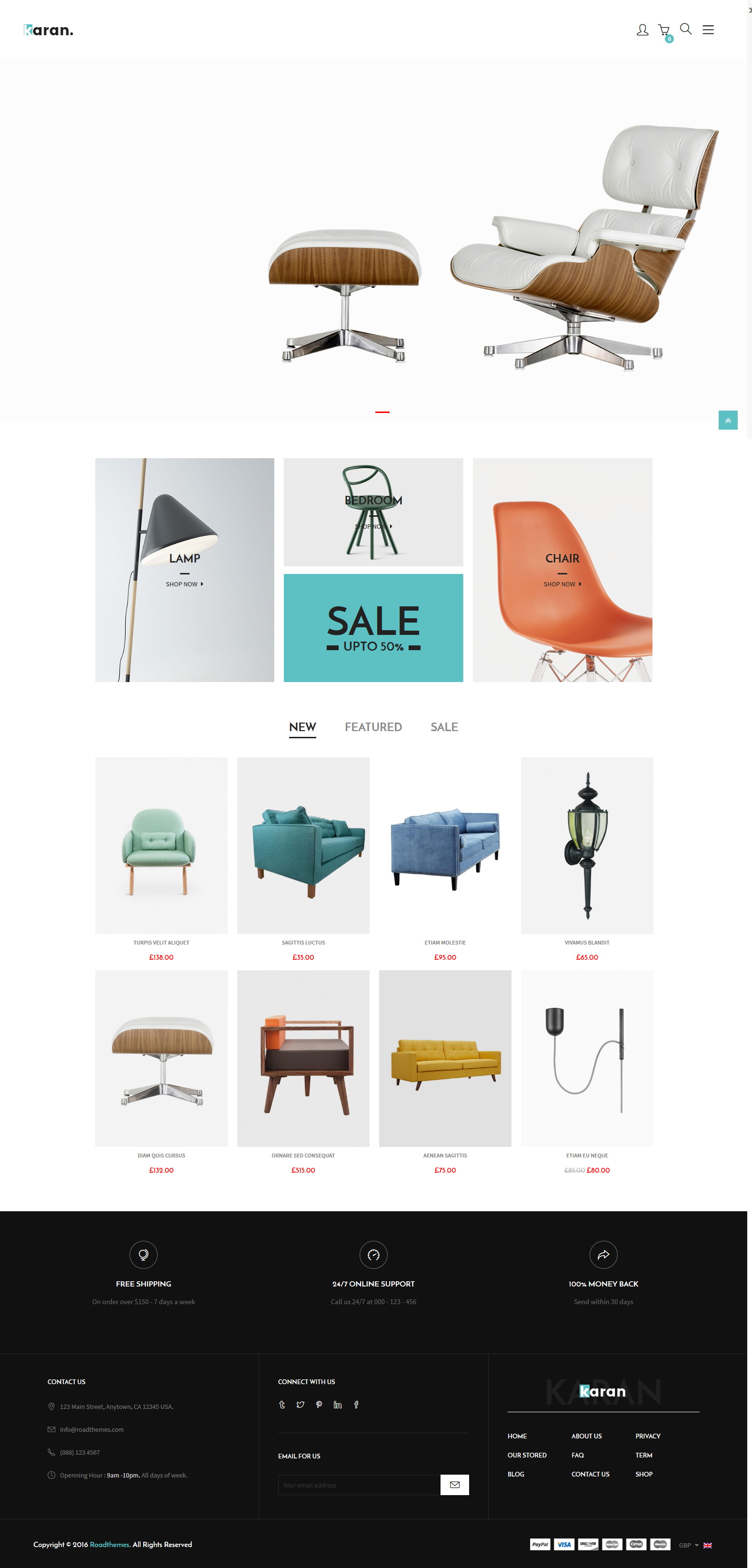
Task: Open the language flag selector
Action: (708, 1545)
